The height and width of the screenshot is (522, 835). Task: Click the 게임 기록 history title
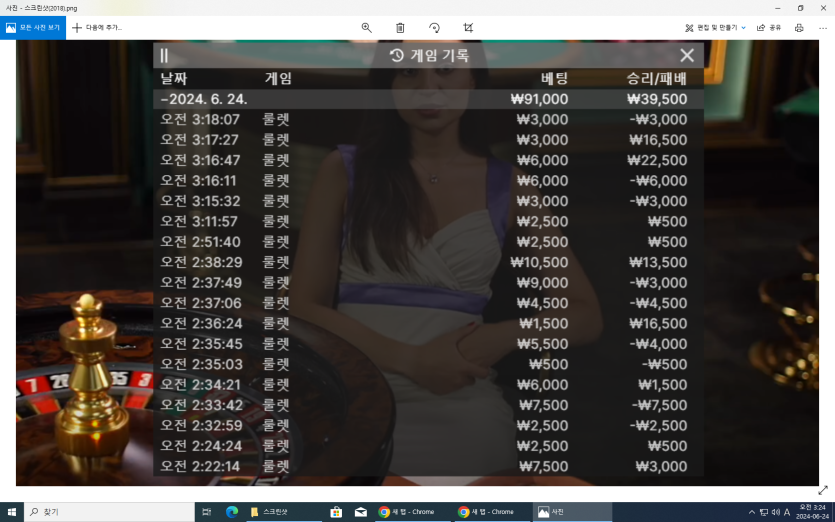click(439, 55)
